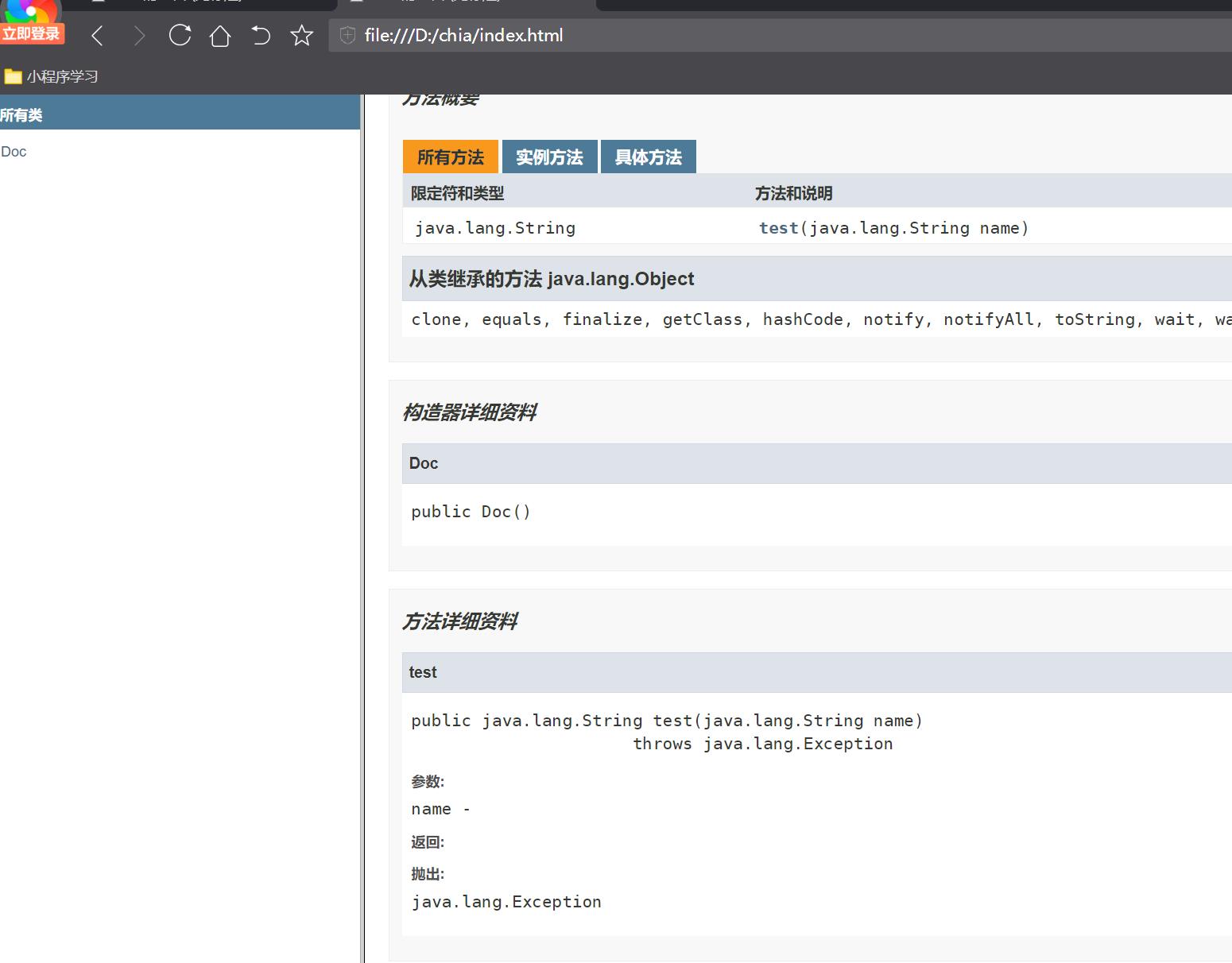Image resolution: width=1232 pixels, height=963 pixels.
Task: Switch to the 具体方法 tab
Action: (x=649, y=157)
